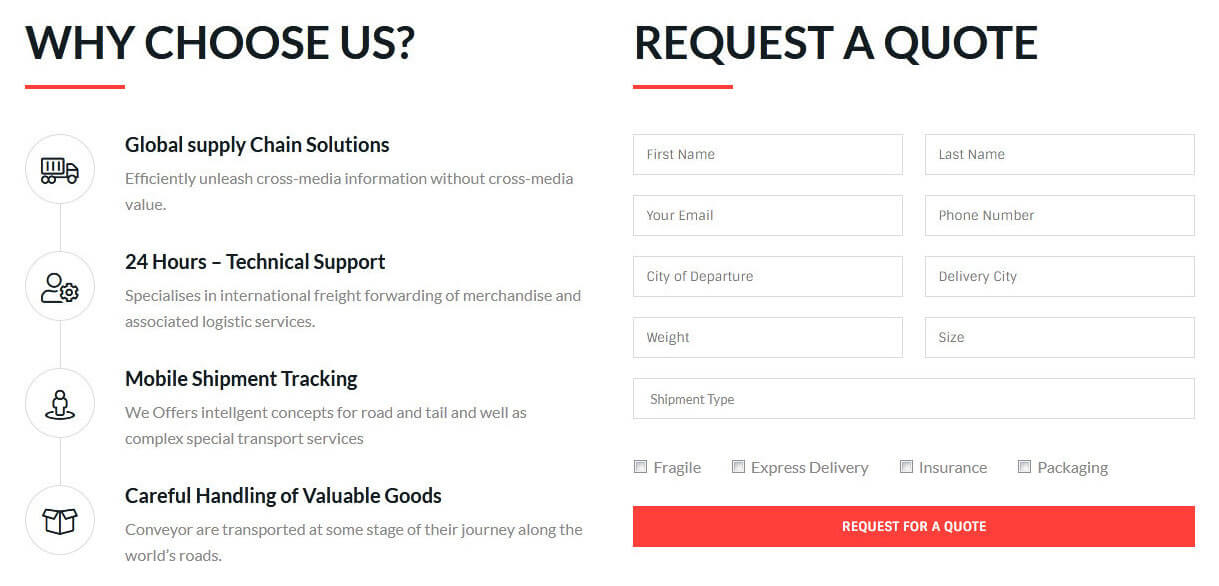Toggle the Packaging checkbox
The image size is (1219, 586).
1025,467
